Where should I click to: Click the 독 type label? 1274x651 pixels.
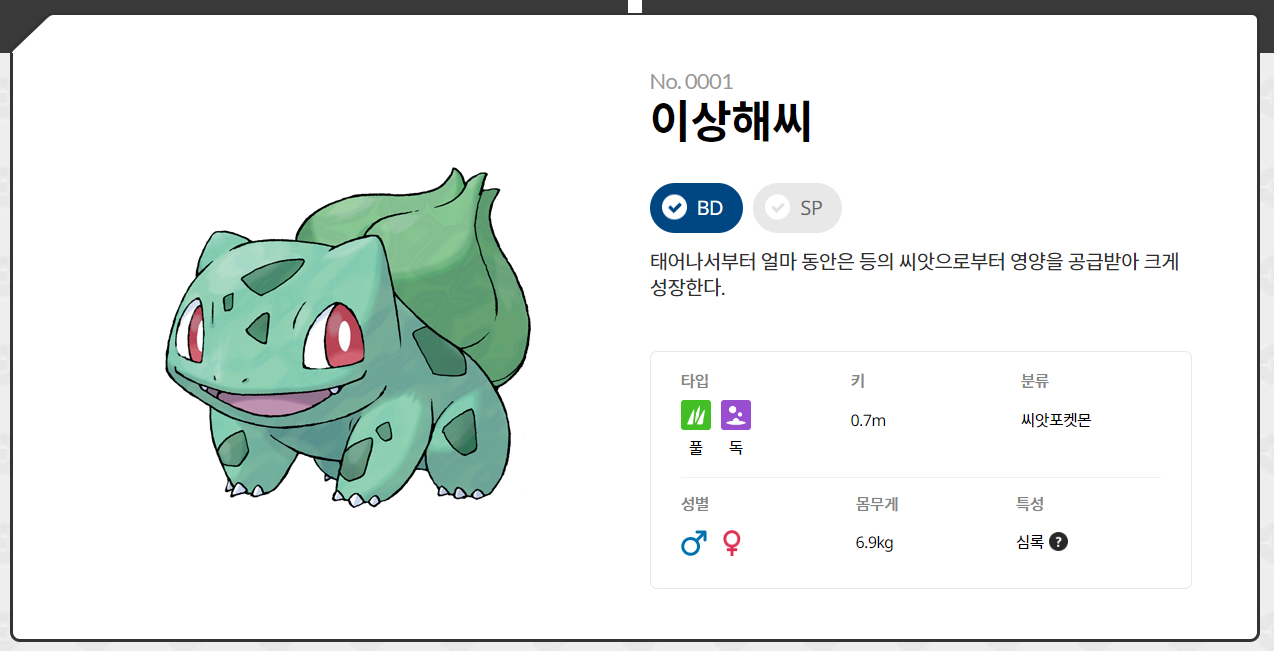736,448
